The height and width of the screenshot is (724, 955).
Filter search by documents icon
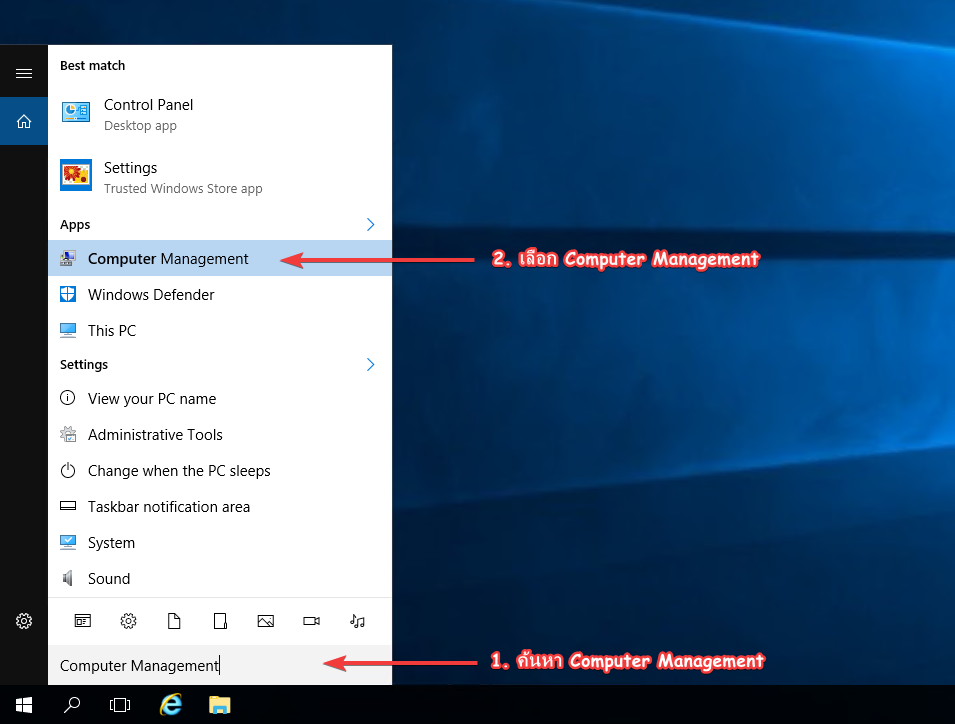click(174, 621)
